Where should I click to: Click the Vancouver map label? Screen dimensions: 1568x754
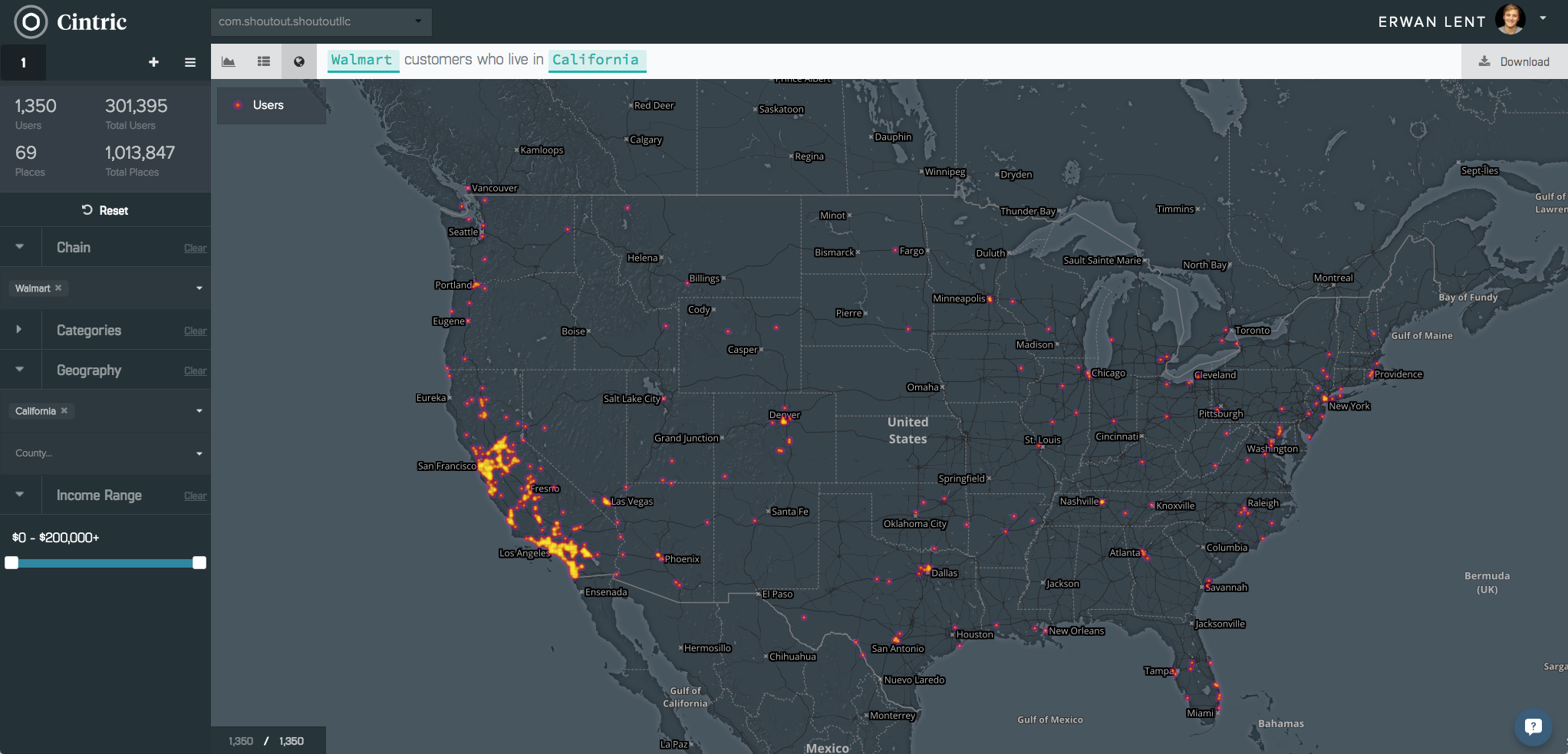[x=495, y=189]
